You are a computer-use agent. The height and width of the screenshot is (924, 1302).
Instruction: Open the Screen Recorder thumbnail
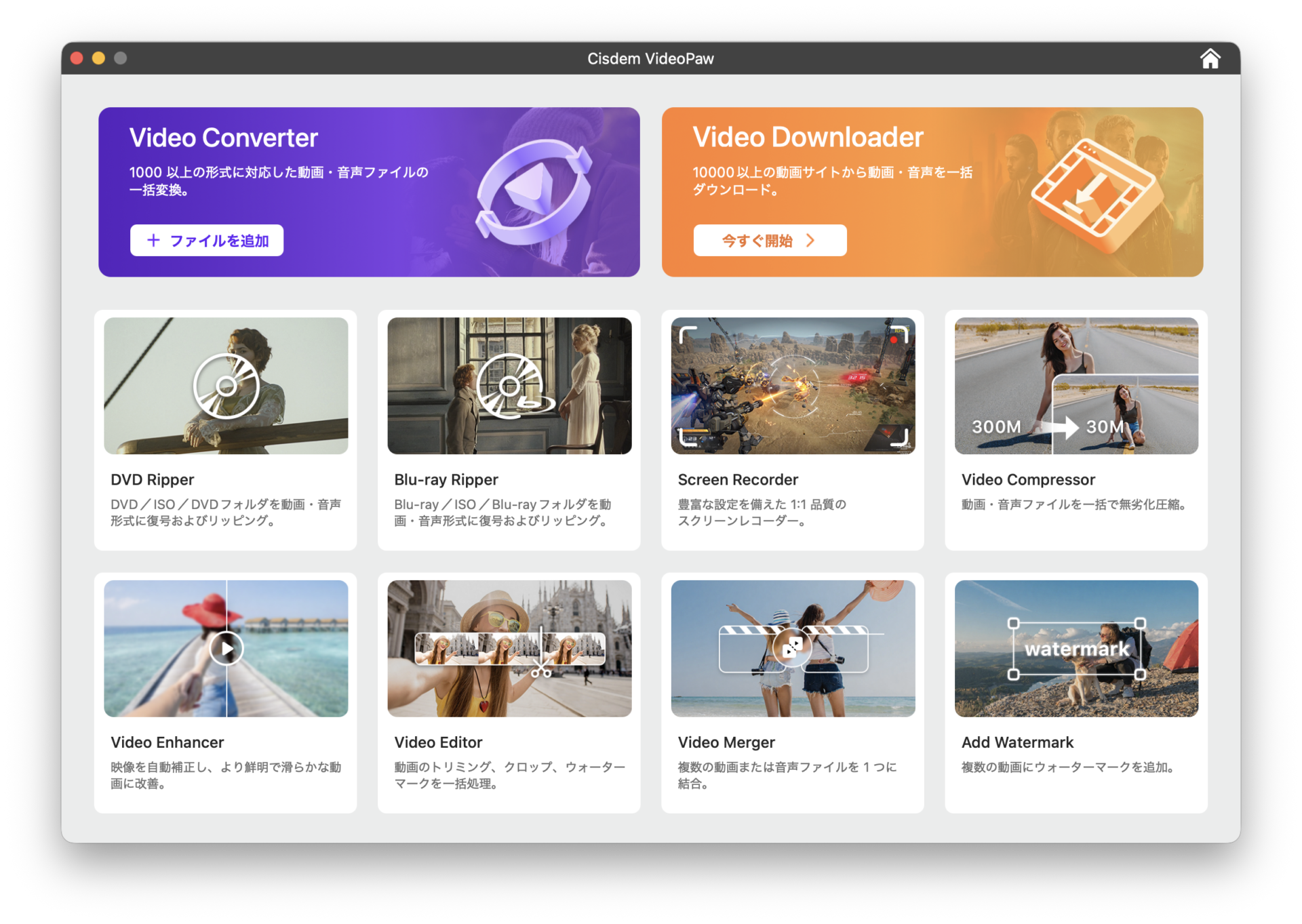click(x=792, y=386)
